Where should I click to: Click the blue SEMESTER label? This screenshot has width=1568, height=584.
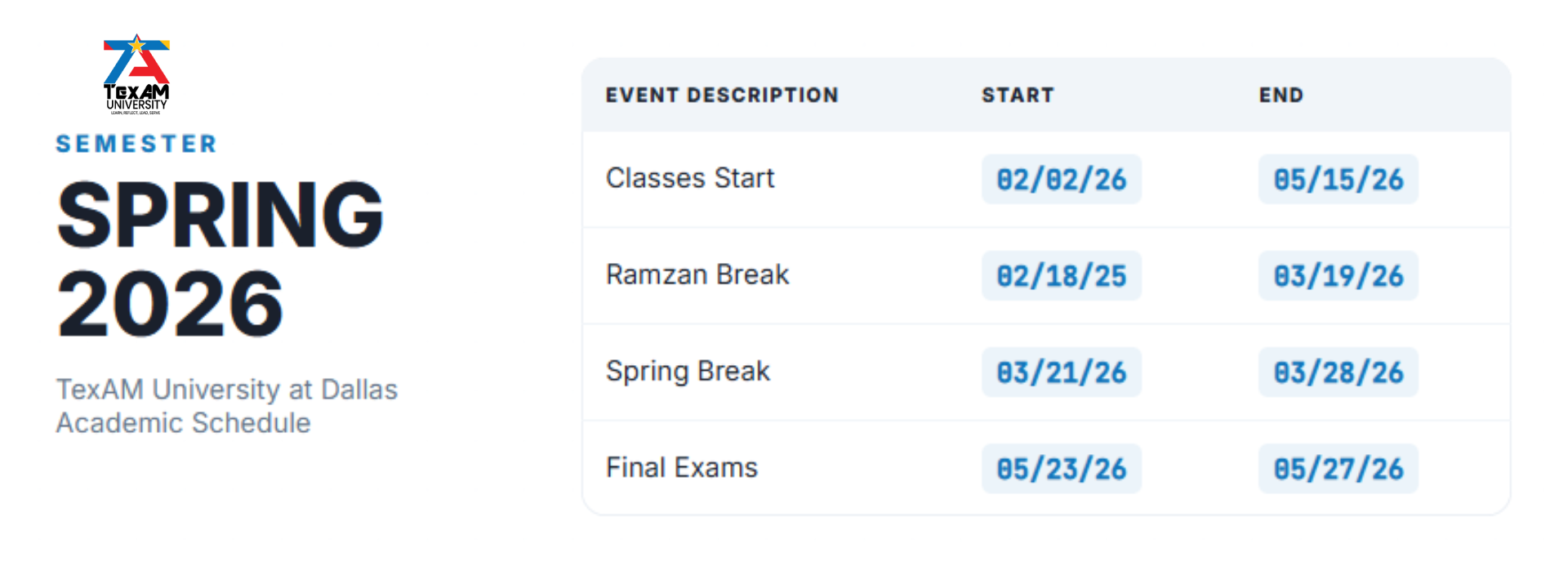[x=136, y=144]
